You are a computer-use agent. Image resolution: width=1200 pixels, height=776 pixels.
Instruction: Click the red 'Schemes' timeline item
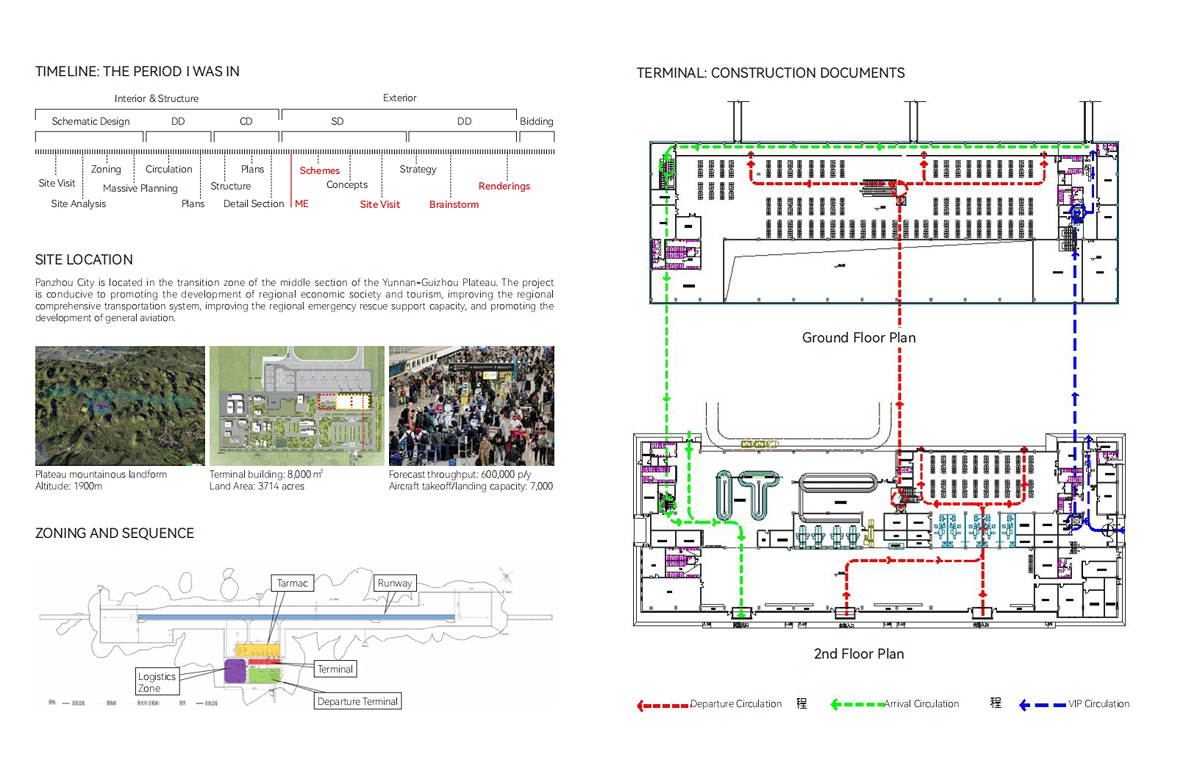coord(320,170)
